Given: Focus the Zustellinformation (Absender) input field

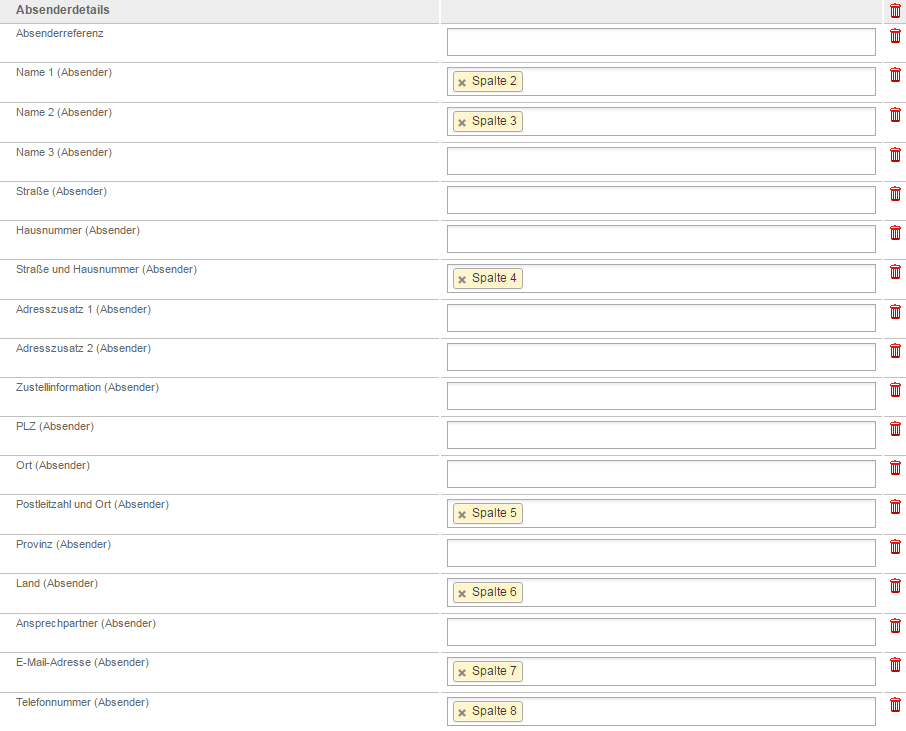Looking at the screenshot, I should coord(661,396).
